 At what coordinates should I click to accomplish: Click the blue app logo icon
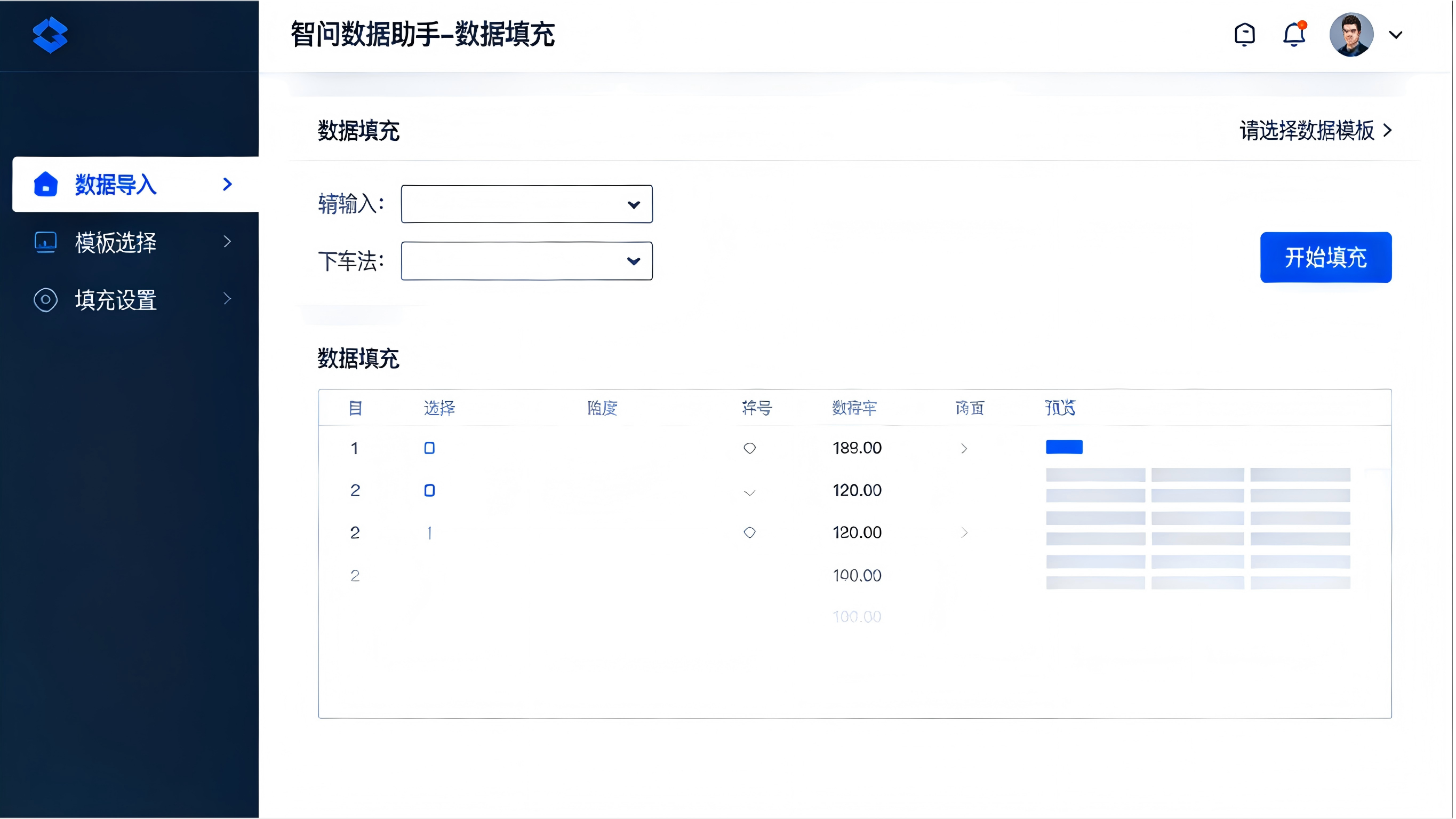50,35
